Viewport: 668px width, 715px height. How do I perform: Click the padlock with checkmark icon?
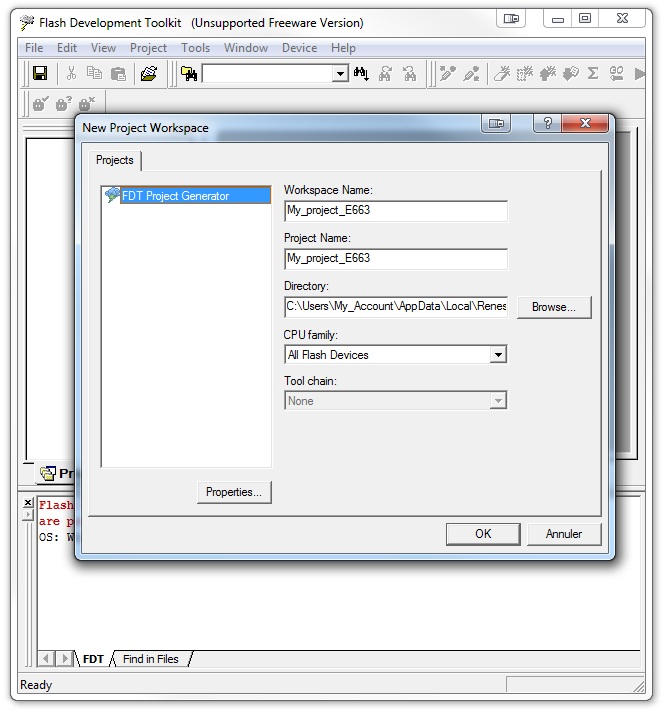(x=41, y=104)
